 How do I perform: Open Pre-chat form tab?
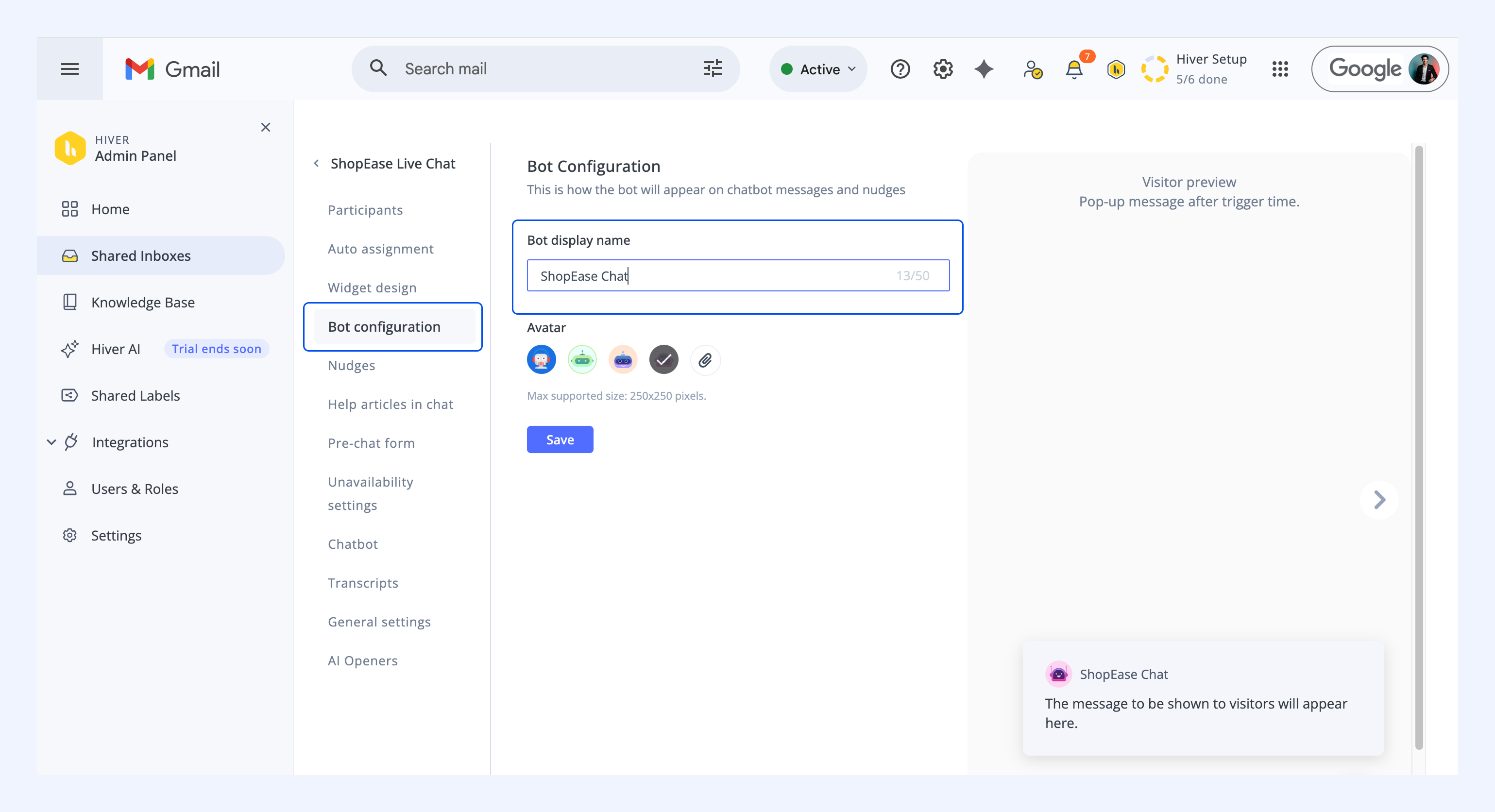tap(372, 443)
